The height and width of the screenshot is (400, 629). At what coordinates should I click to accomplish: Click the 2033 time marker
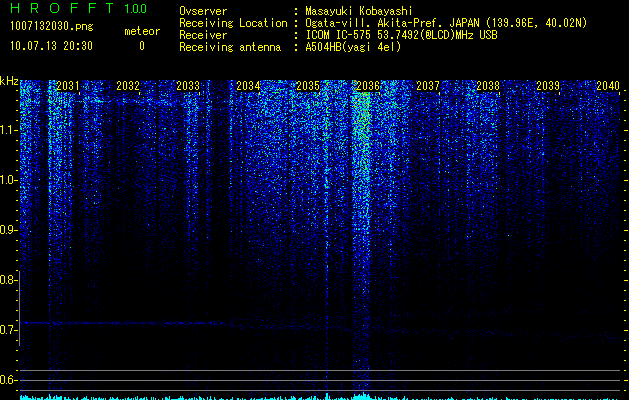pyautogui.click(x=188, y=86)
